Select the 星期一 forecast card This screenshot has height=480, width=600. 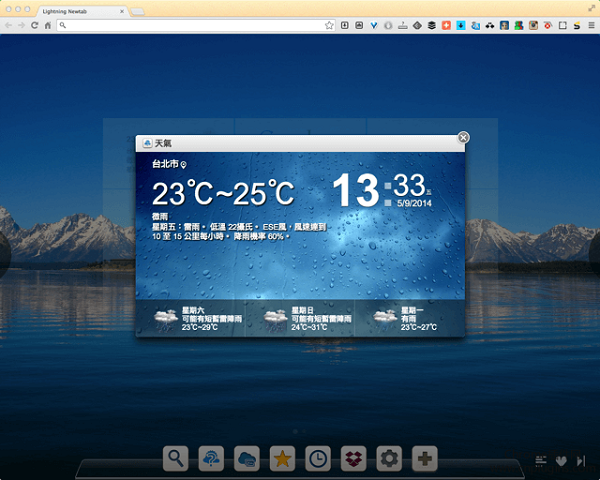(x=409, y=318)
